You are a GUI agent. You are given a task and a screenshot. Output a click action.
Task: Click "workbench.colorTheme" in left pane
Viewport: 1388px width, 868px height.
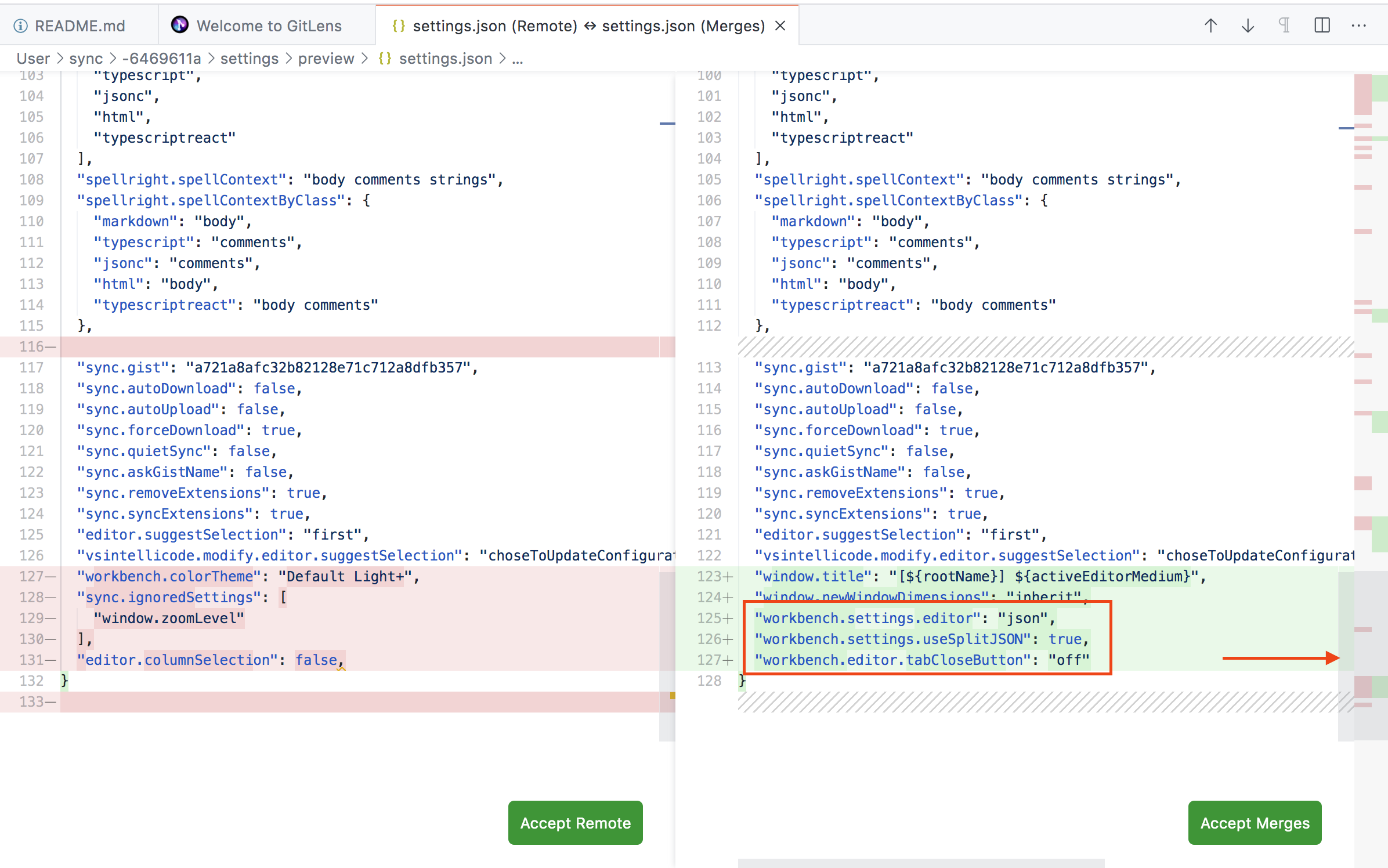[169, 576]
